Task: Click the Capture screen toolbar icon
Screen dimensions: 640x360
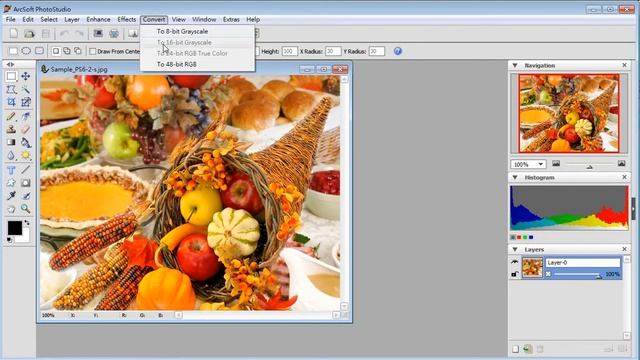Action: tap(98, 33)
